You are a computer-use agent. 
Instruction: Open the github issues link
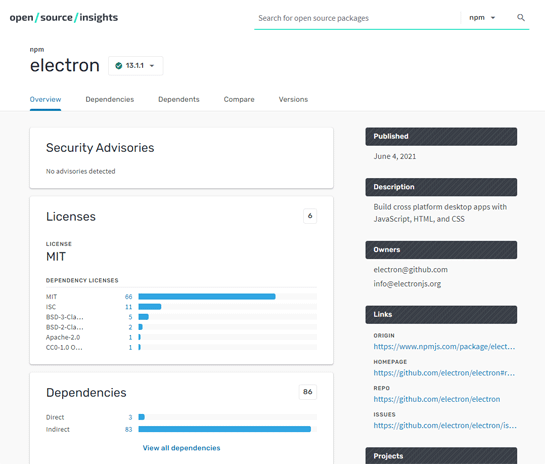click(x=445, y=425)
